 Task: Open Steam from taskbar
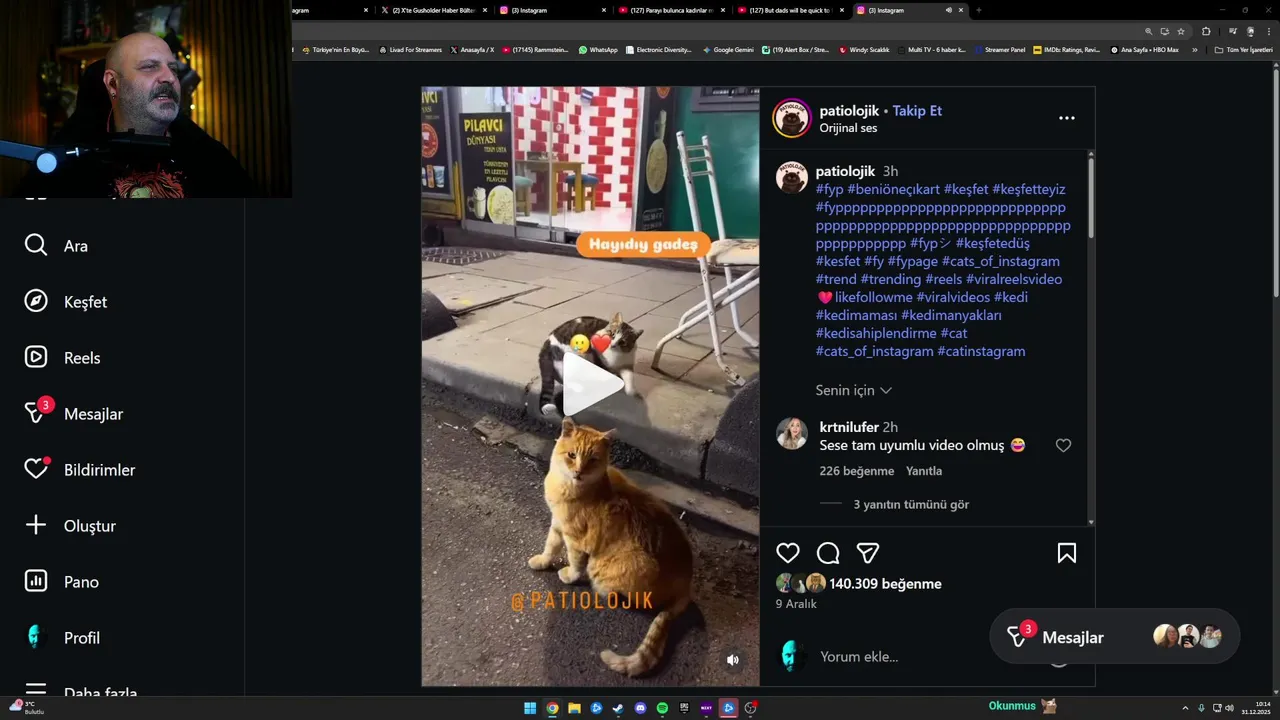618,708
